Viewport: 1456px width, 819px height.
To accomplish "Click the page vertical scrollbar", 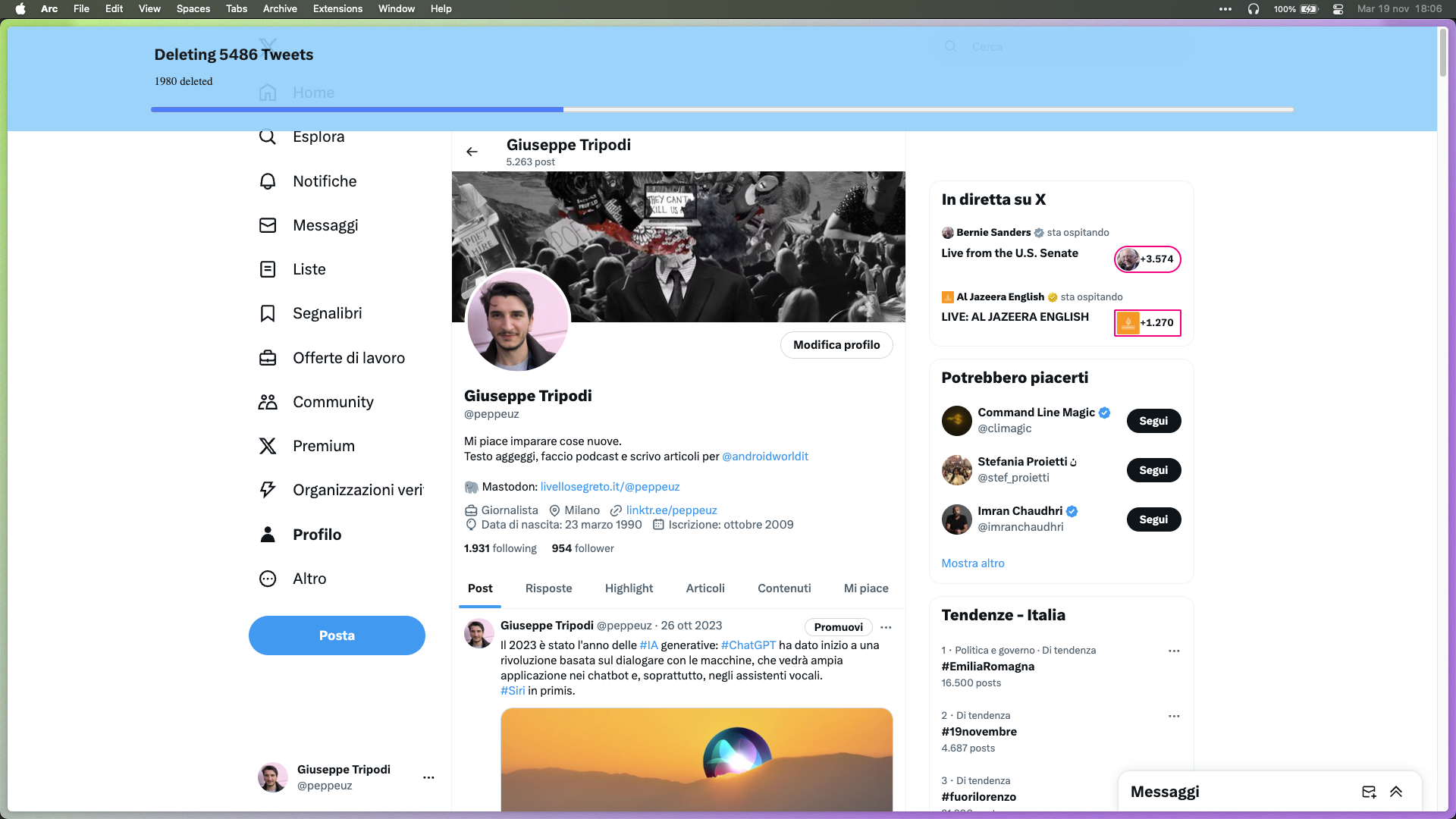I will coord(1442,53).
